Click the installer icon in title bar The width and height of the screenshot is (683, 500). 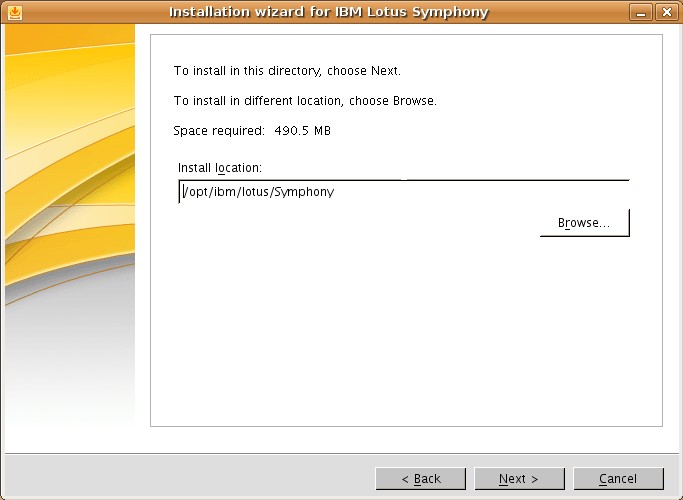14,12
